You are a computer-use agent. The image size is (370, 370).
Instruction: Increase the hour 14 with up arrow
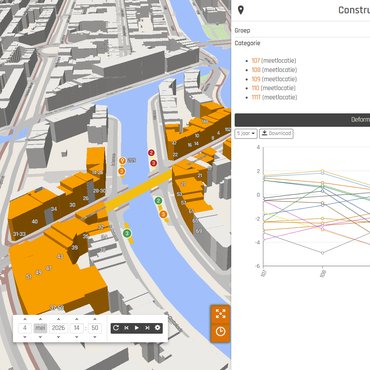point(77,319)
